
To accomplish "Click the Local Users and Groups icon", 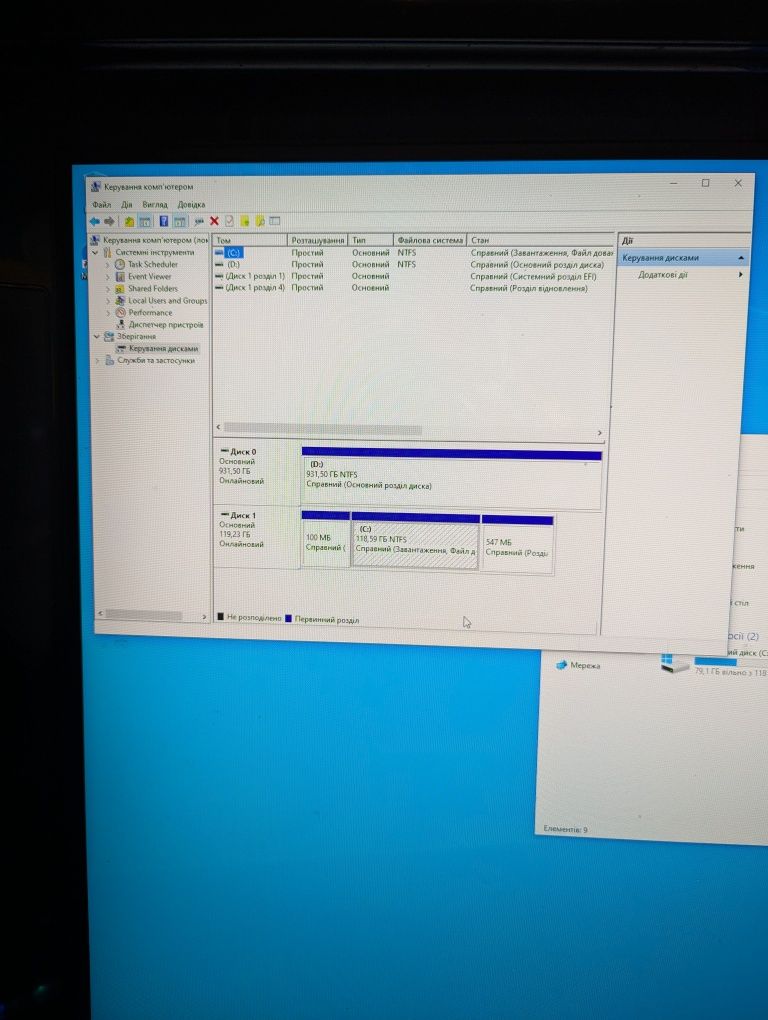I will 120,301.
